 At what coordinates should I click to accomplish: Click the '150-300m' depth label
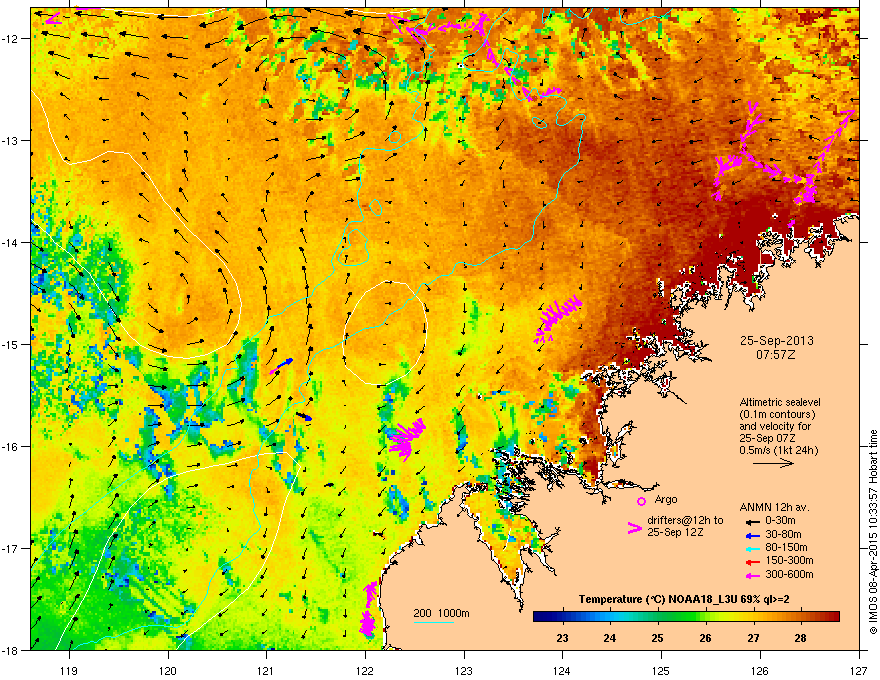click(789, 560)
